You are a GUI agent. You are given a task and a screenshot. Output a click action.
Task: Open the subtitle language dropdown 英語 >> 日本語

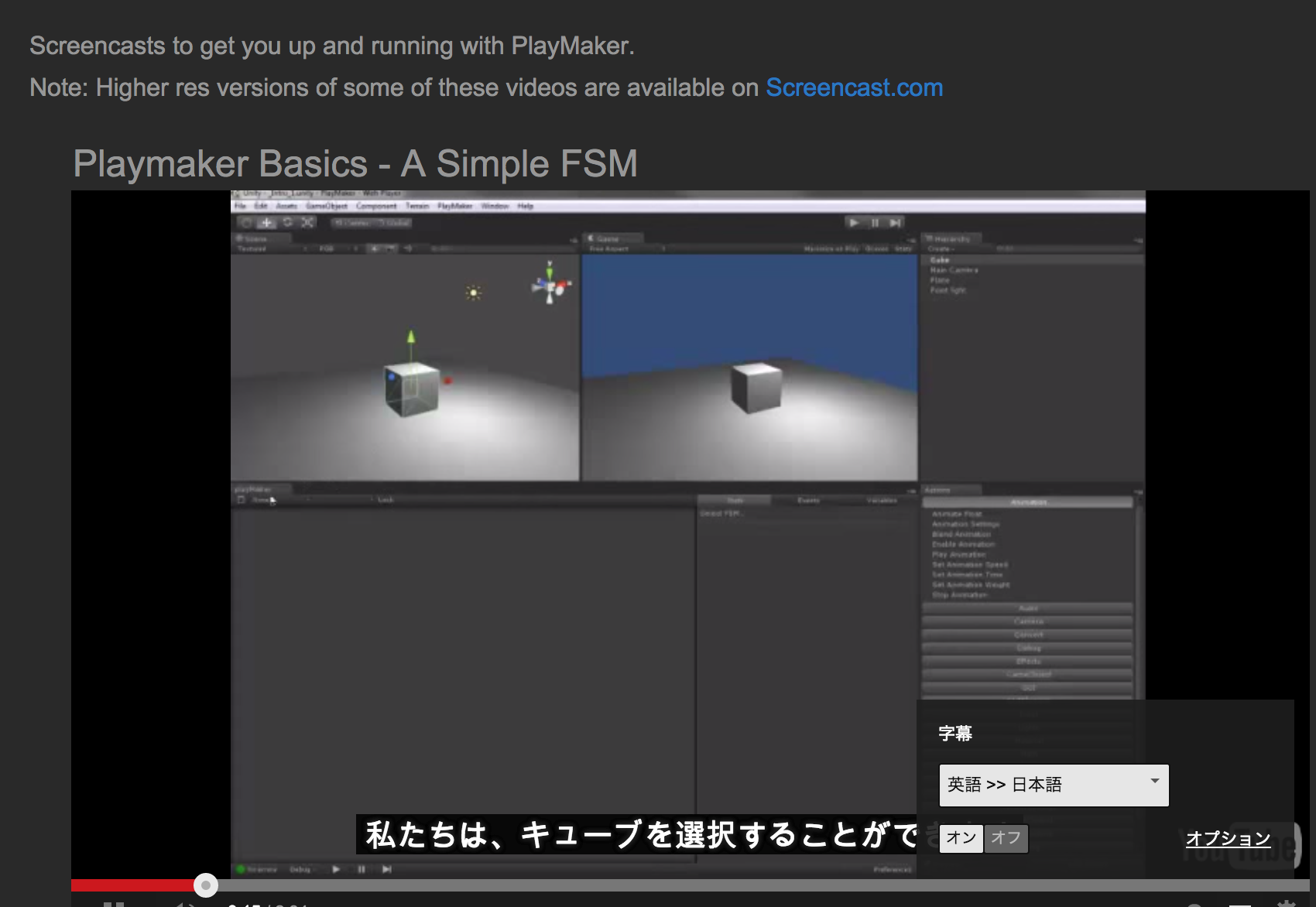click(1054, 785)
